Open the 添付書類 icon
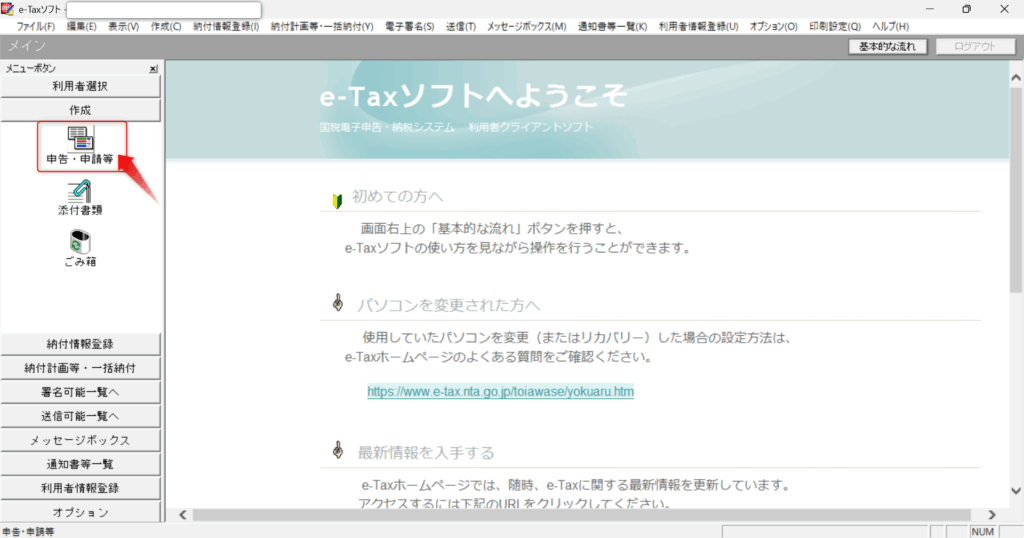 coord(80,198)
